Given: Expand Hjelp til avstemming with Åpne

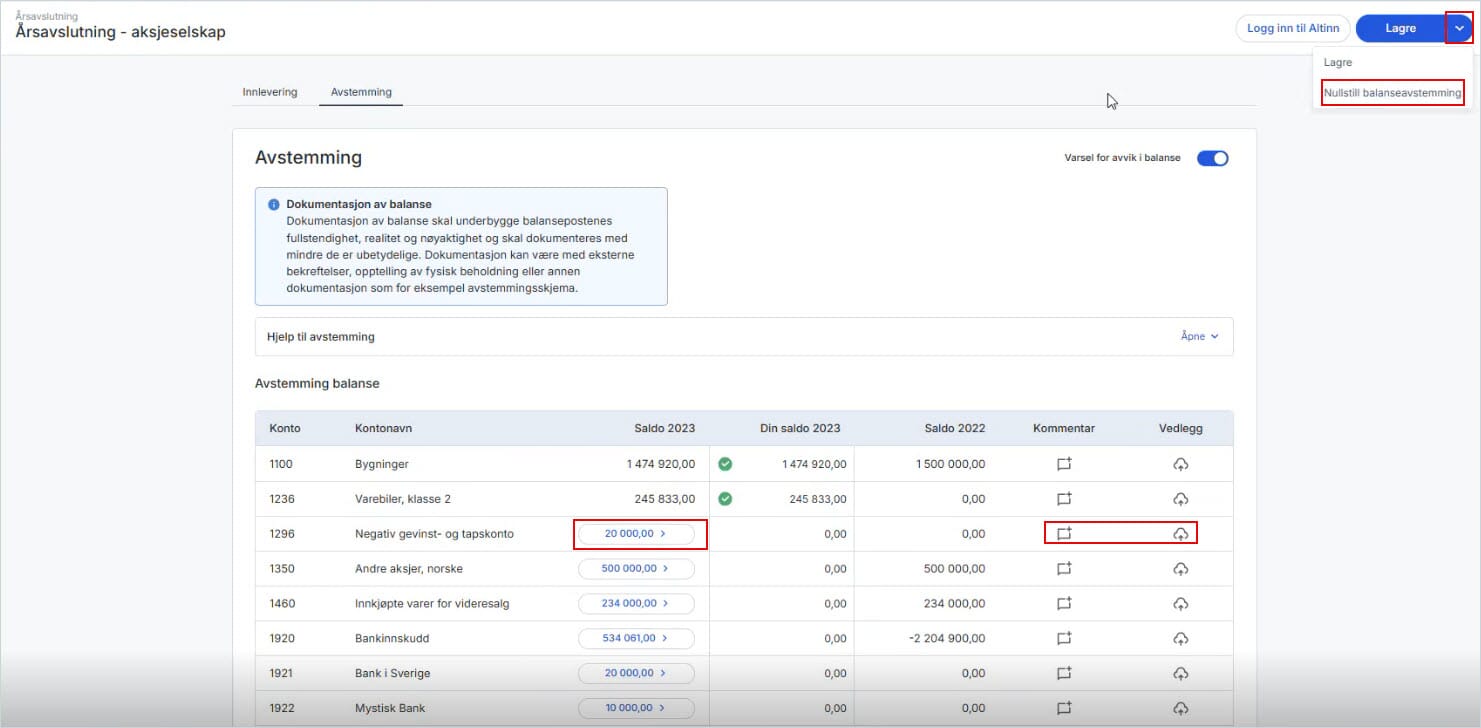Looking at the screenshot, I should [1199, 337].
